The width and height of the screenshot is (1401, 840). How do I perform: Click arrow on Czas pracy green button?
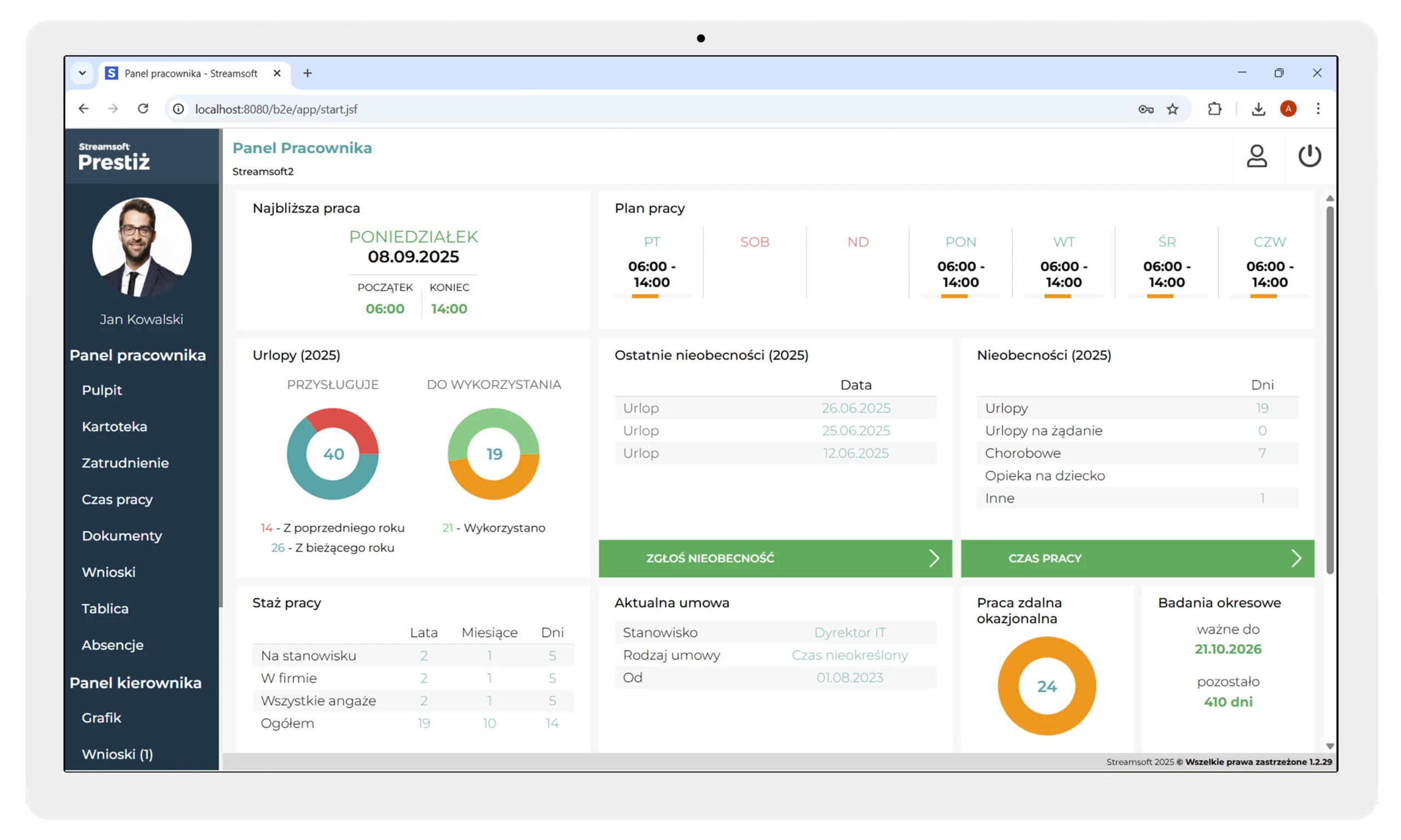1296,559
